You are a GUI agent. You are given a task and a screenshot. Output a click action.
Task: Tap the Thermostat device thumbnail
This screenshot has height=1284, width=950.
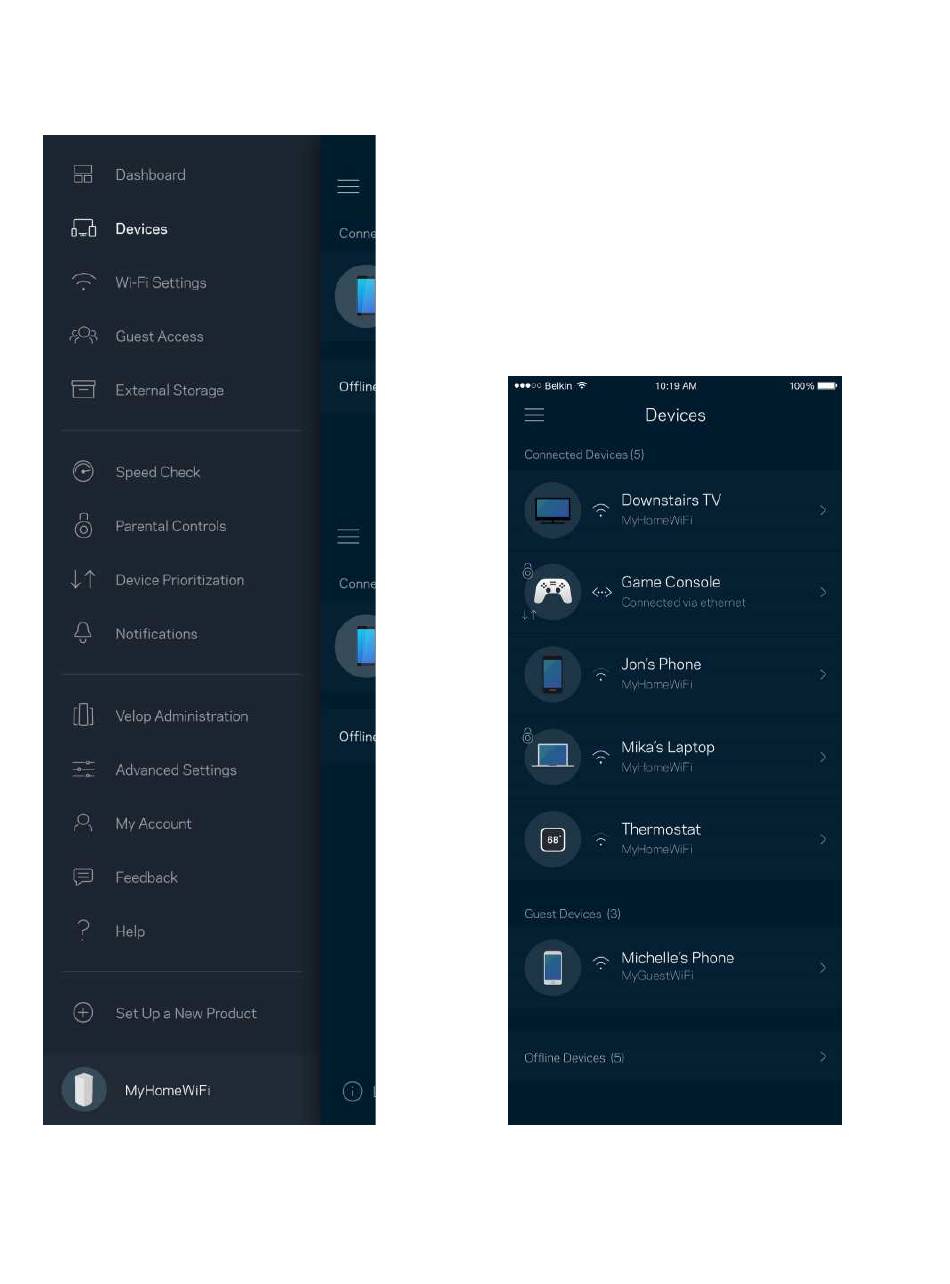pyautogui.click(x=553, y=840)
